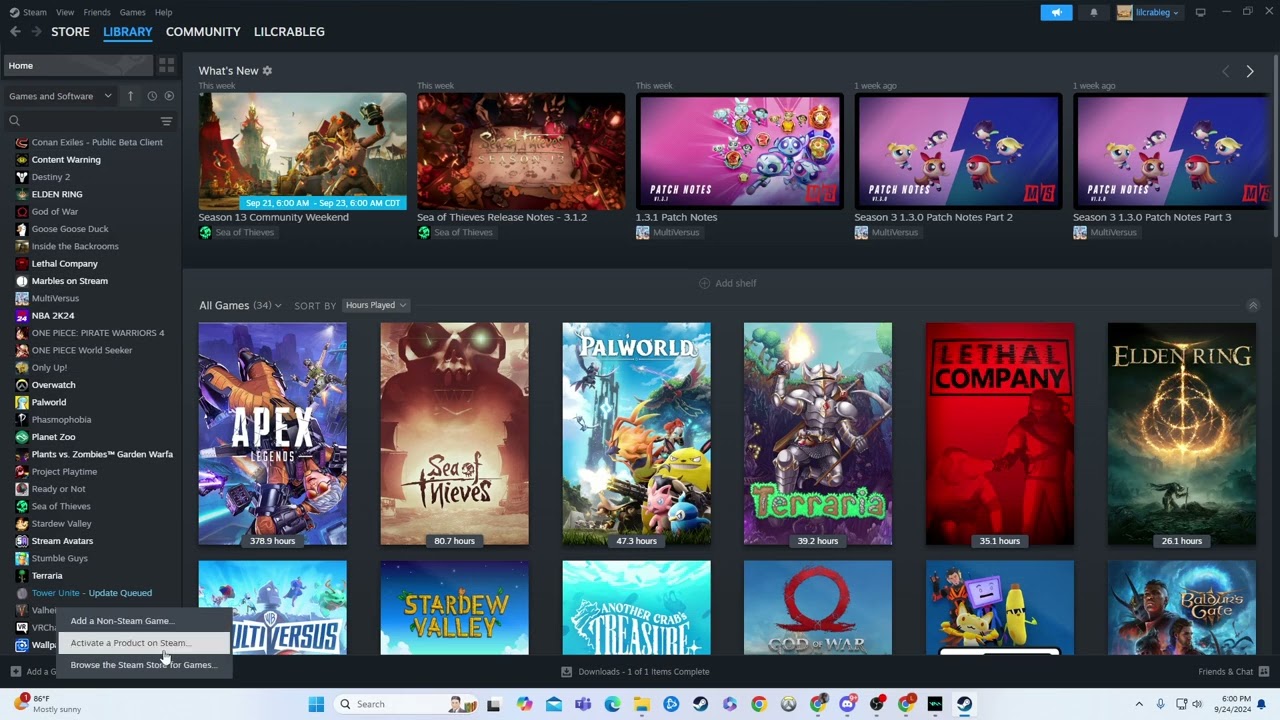Go to the STORE tab
The width and height of the screenshot is (1280, 720).
coord(70,32)
